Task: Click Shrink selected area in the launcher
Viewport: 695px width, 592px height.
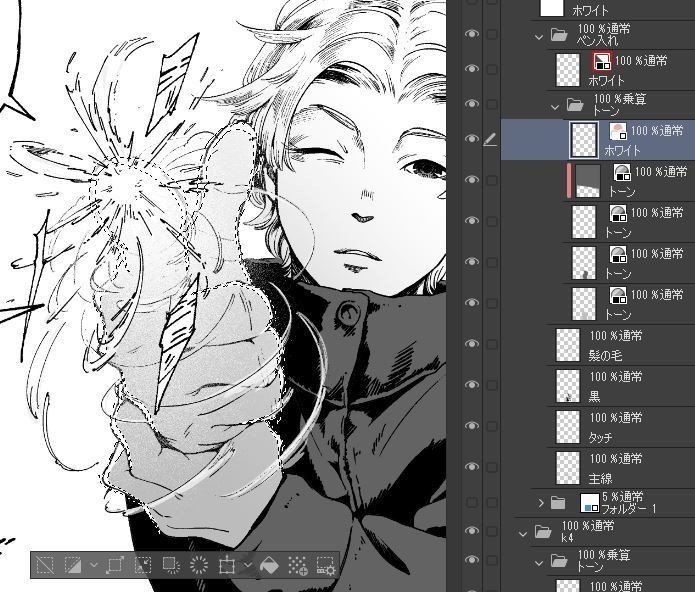Action: (x=143, y=565)
